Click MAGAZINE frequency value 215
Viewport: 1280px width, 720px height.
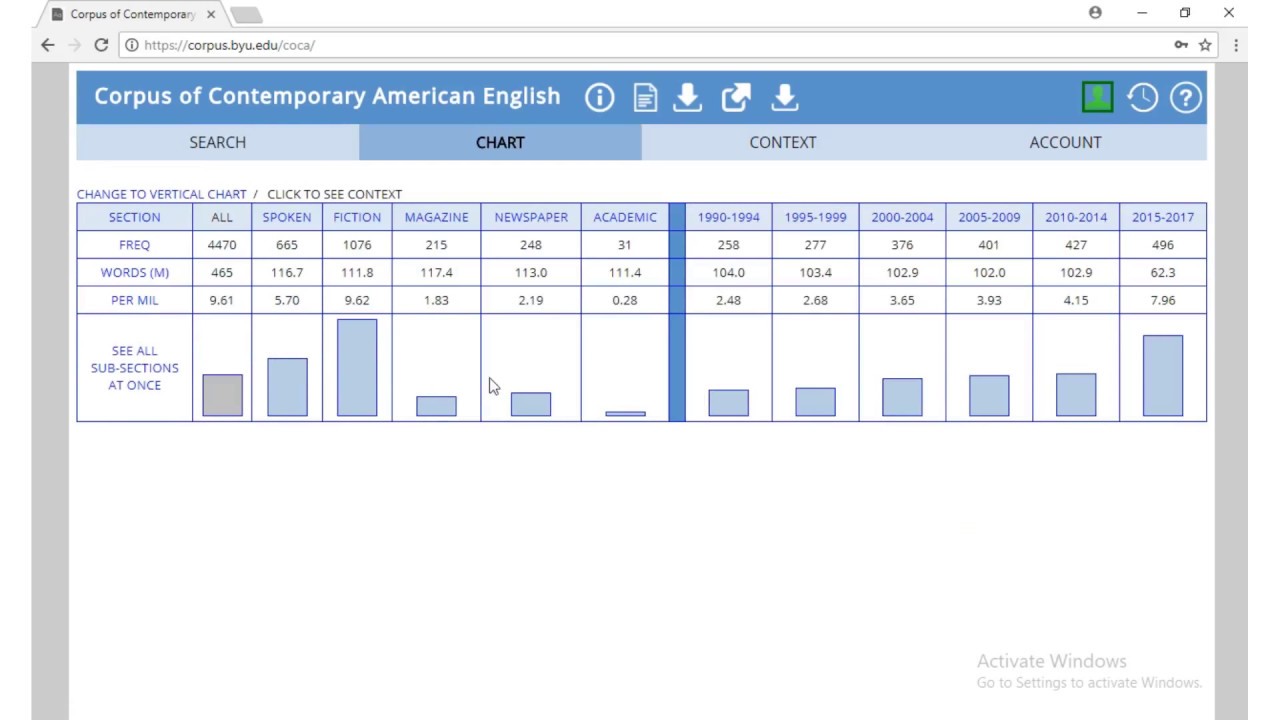click(x=436, y=245)
